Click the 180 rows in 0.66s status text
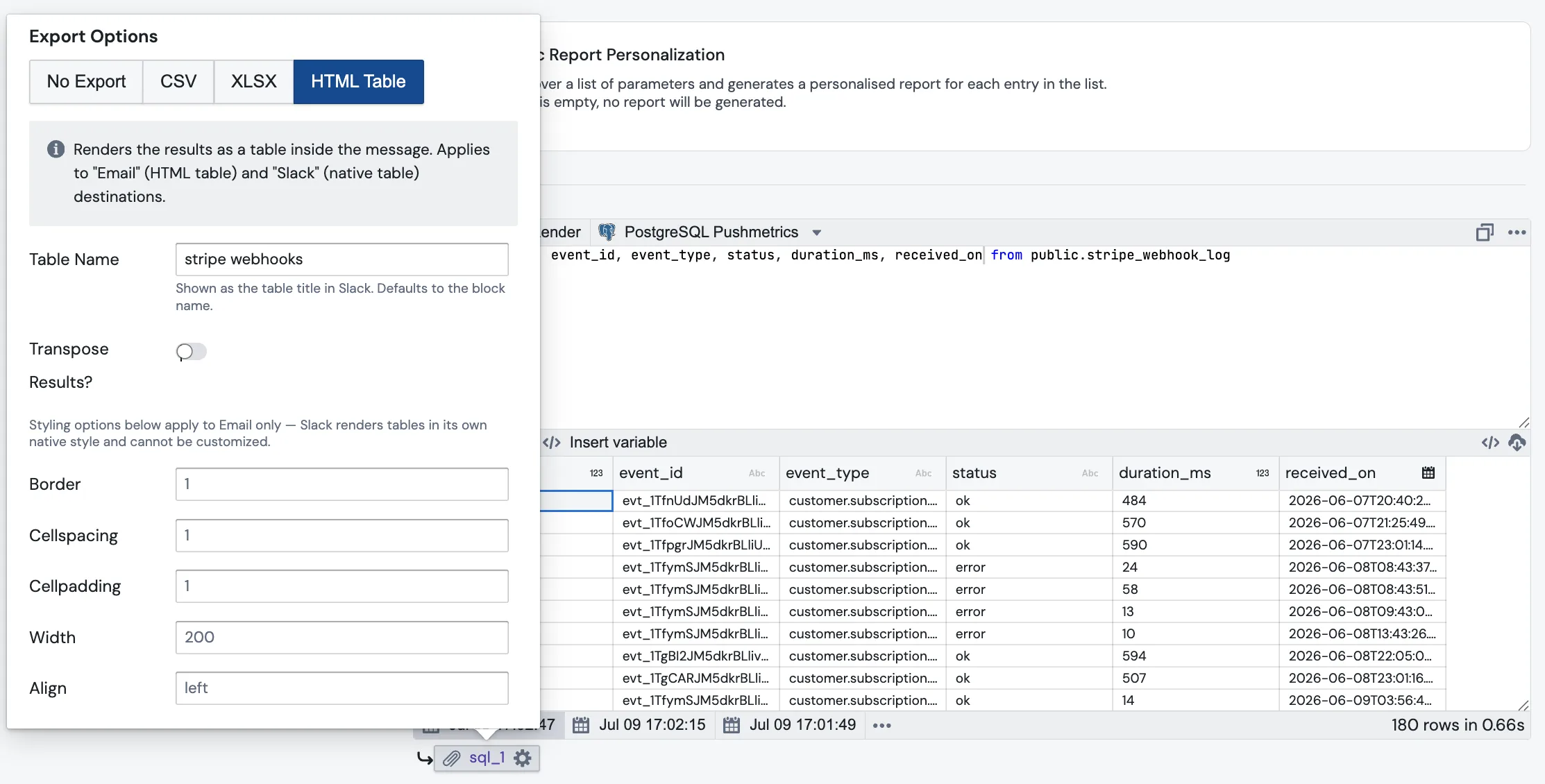This screenshot has height=784, width=1545. [1458, 725]
